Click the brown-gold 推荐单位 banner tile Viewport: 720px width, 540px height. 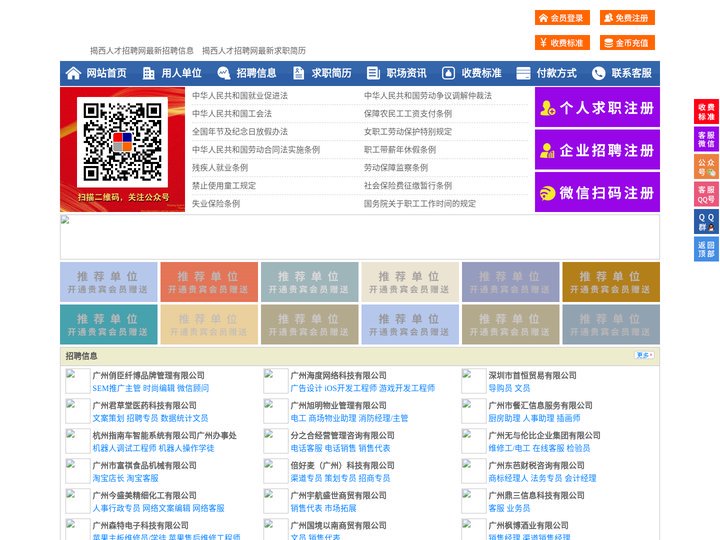point(611,282)
